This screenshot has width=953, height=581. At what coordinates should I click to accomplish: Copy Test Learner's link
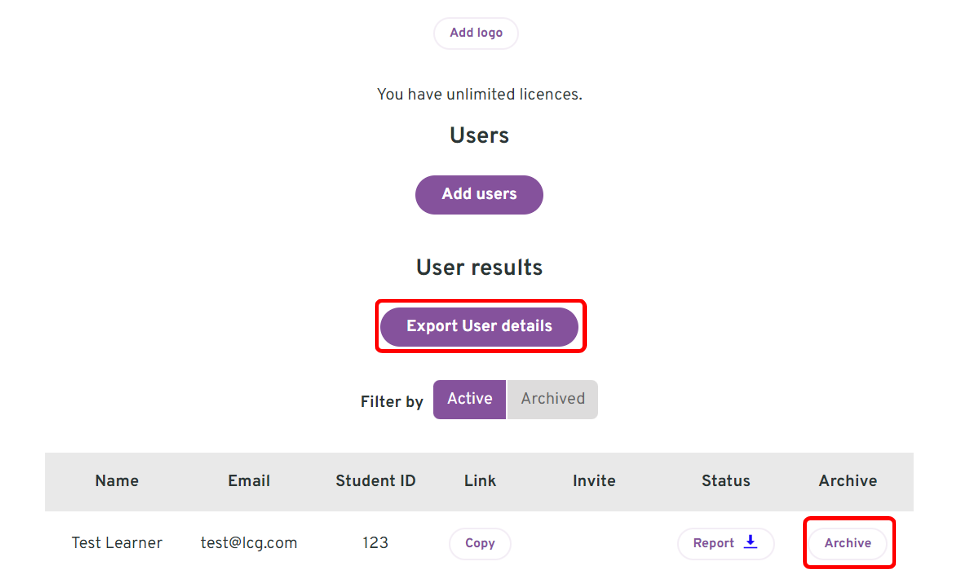[x=480, y=543]
